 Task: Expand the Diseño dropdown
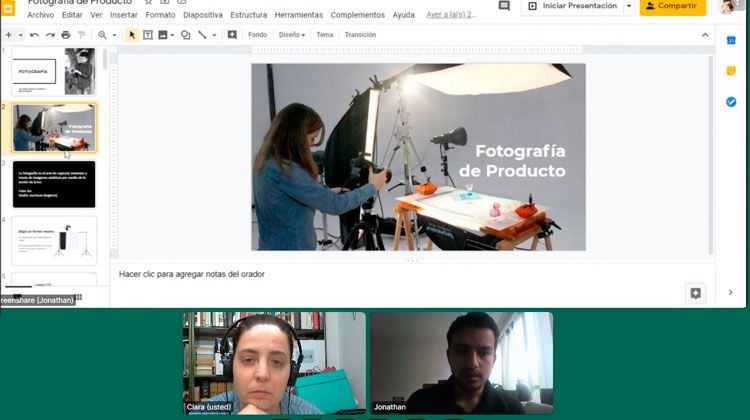pyautogui.click(x=292, y=35)
